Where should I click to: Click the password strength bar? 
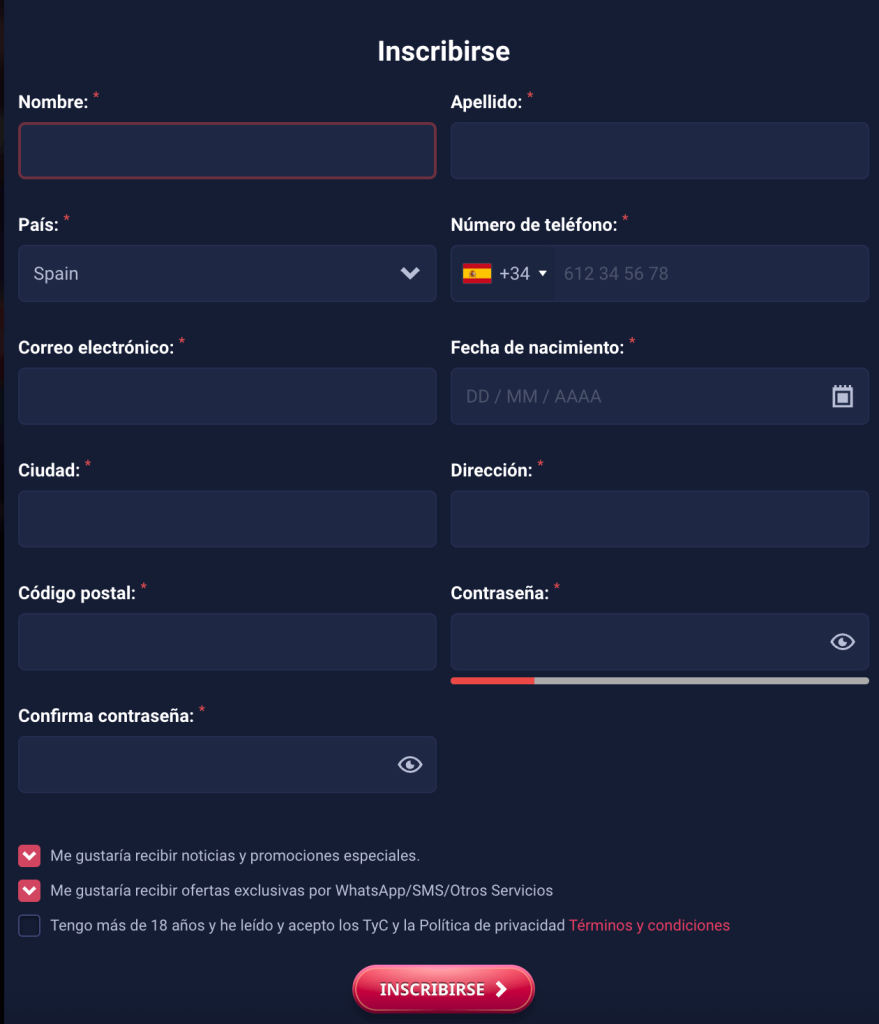point(659,681)
